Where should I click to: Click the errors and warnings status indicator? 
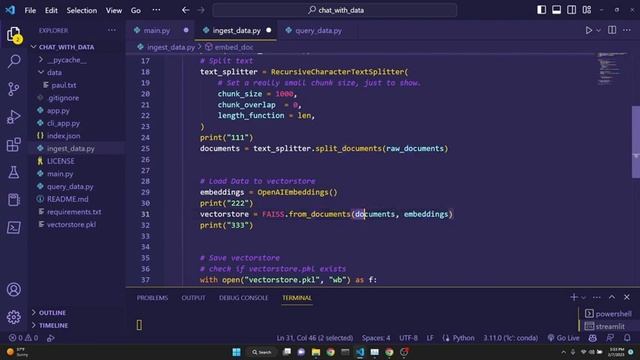pyautogui.click(x=24, y=338)
